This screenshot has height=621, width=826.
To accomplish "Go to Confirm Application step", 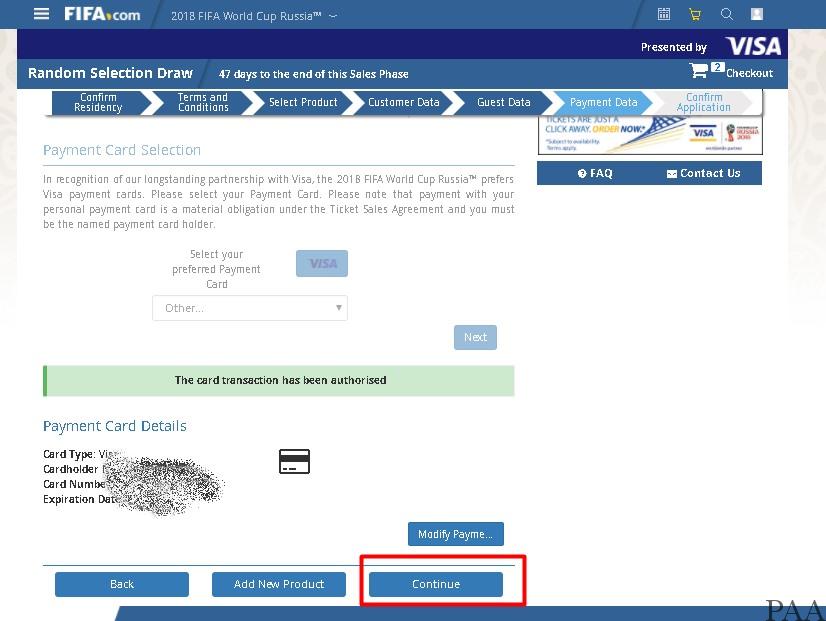I will pyautogui.click(x=704, y=102).
